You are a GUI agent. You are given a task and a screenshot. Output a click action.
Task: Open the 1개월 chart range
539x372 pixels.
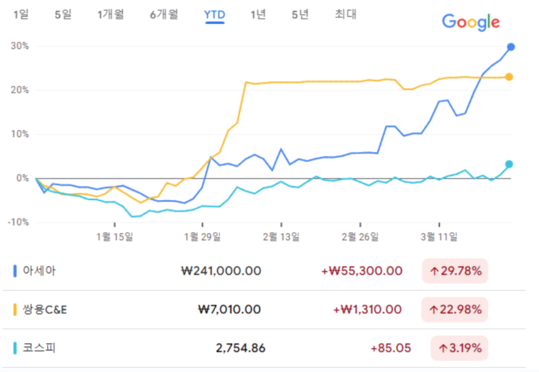(111, 14)
